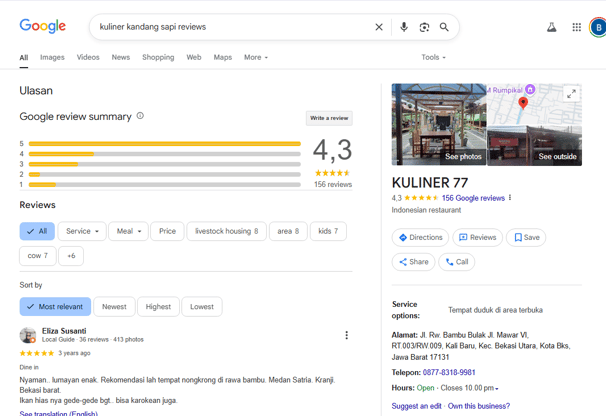Click the 2-star rating bar

pyautogui.click(x=165, y=174)
